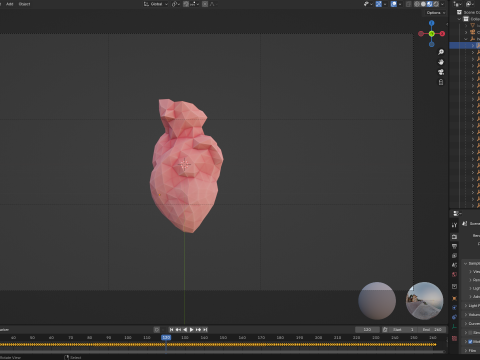Viewport: 480px width, 360px height.
Task: Toggle snapping magnet in header
Action: coord(186,4)
